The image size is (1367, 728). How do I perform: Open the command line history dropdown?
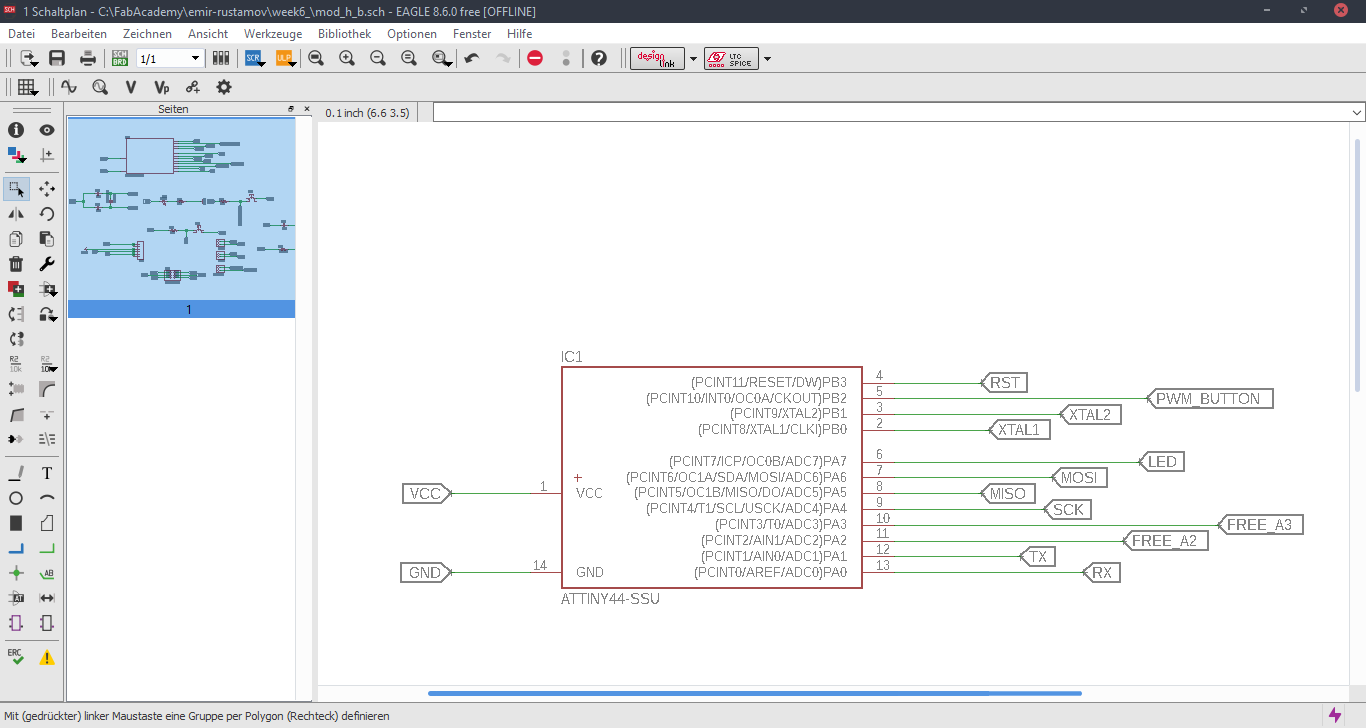pos(1357,112)
